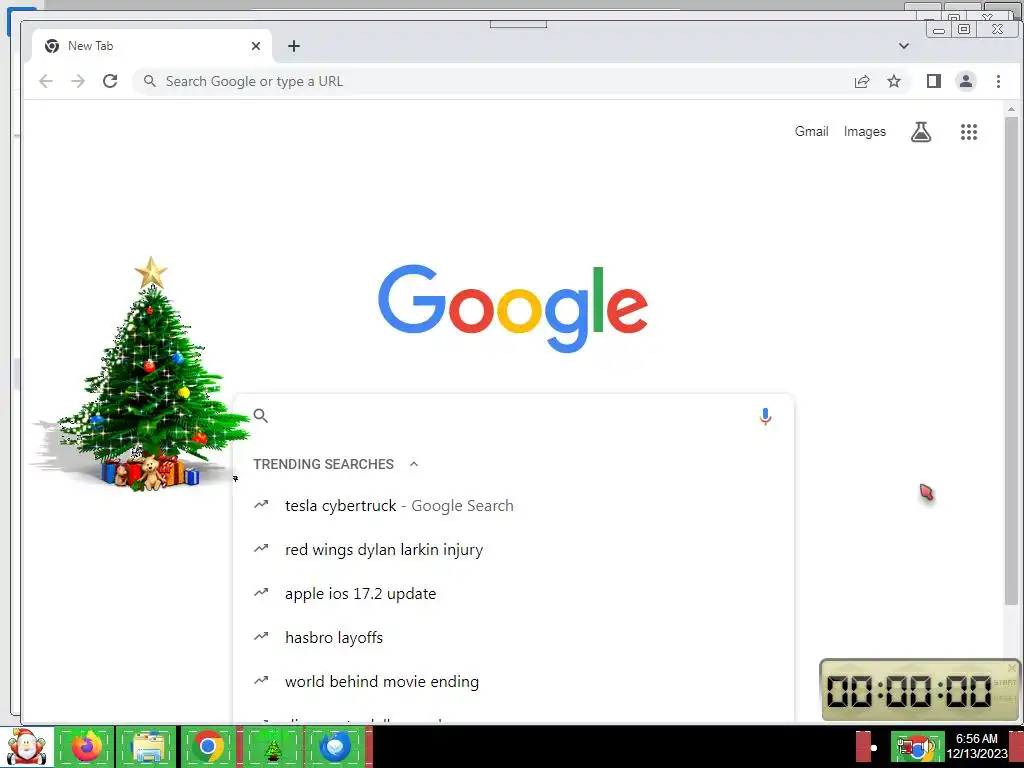Collapse the Trending Searches list

[x=413, y=464]
